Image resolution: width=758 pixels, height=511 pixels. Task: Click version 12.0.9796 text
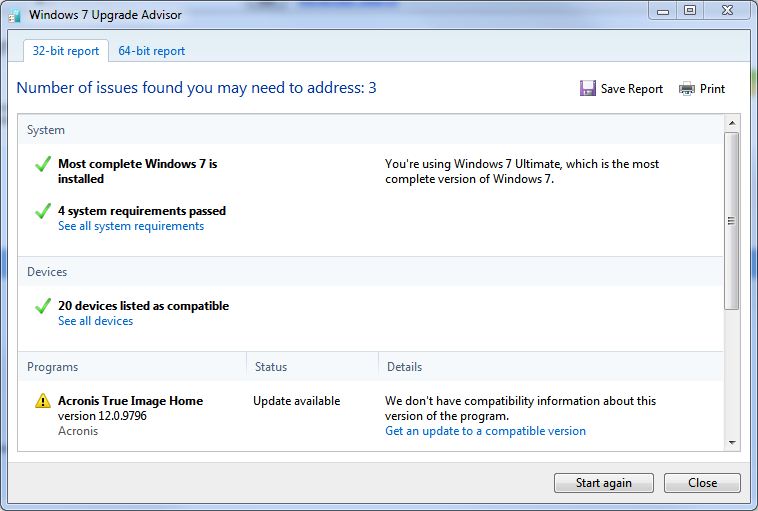point(102,416)
